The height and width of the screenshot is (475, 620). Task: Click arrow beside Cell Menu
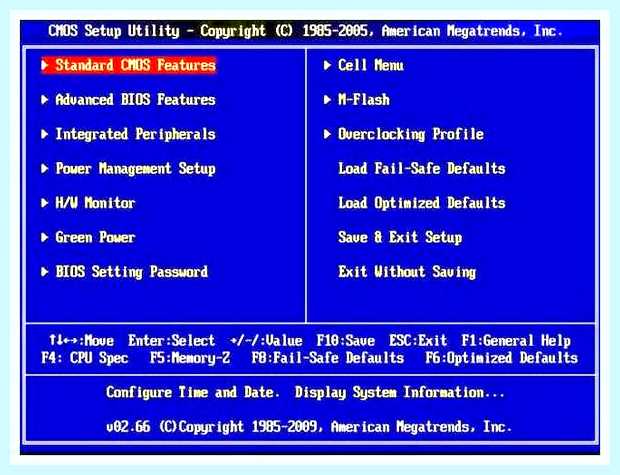[x=327, y=65]
